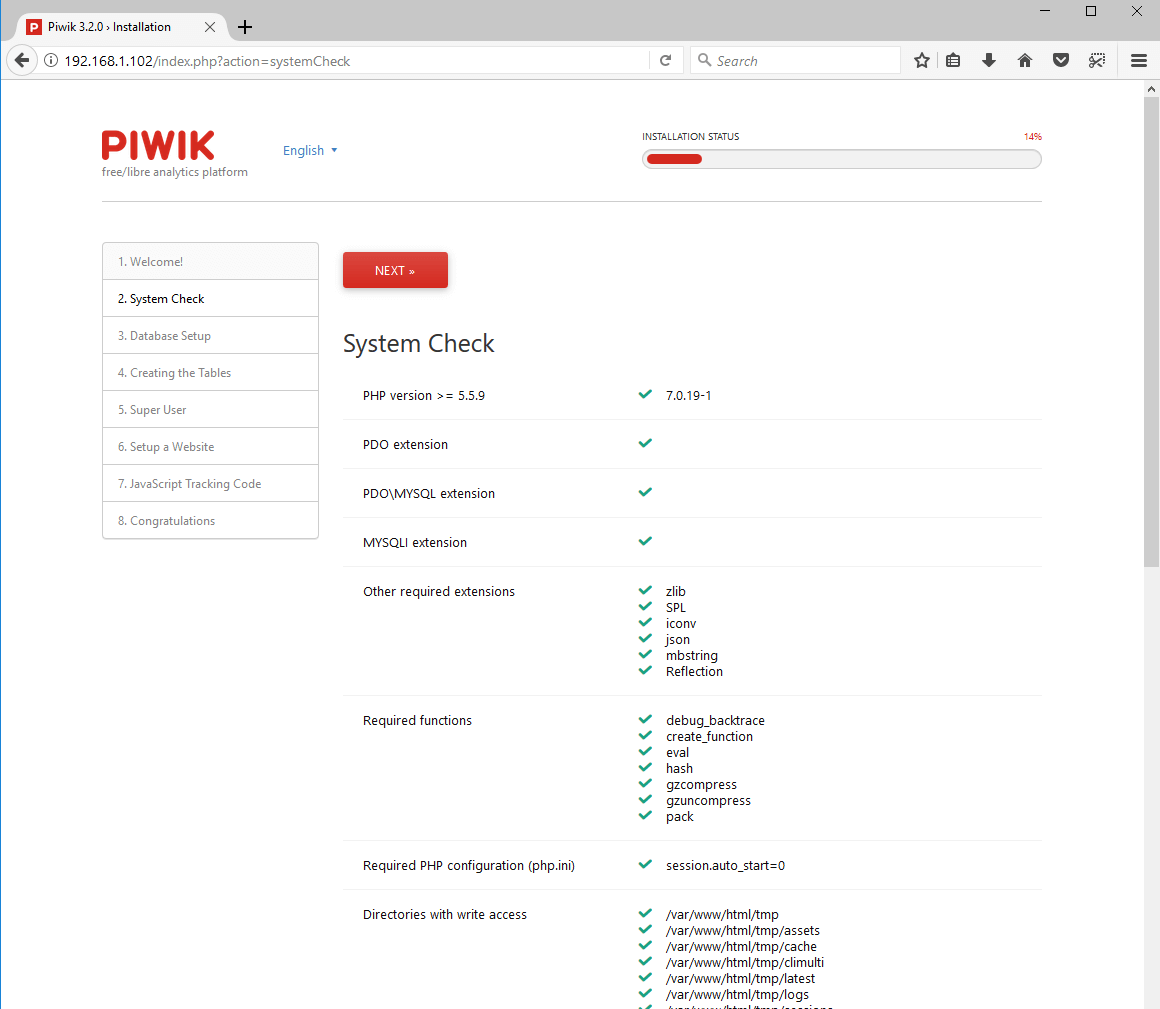Open the bookmarks list icon

pos(953,61)
